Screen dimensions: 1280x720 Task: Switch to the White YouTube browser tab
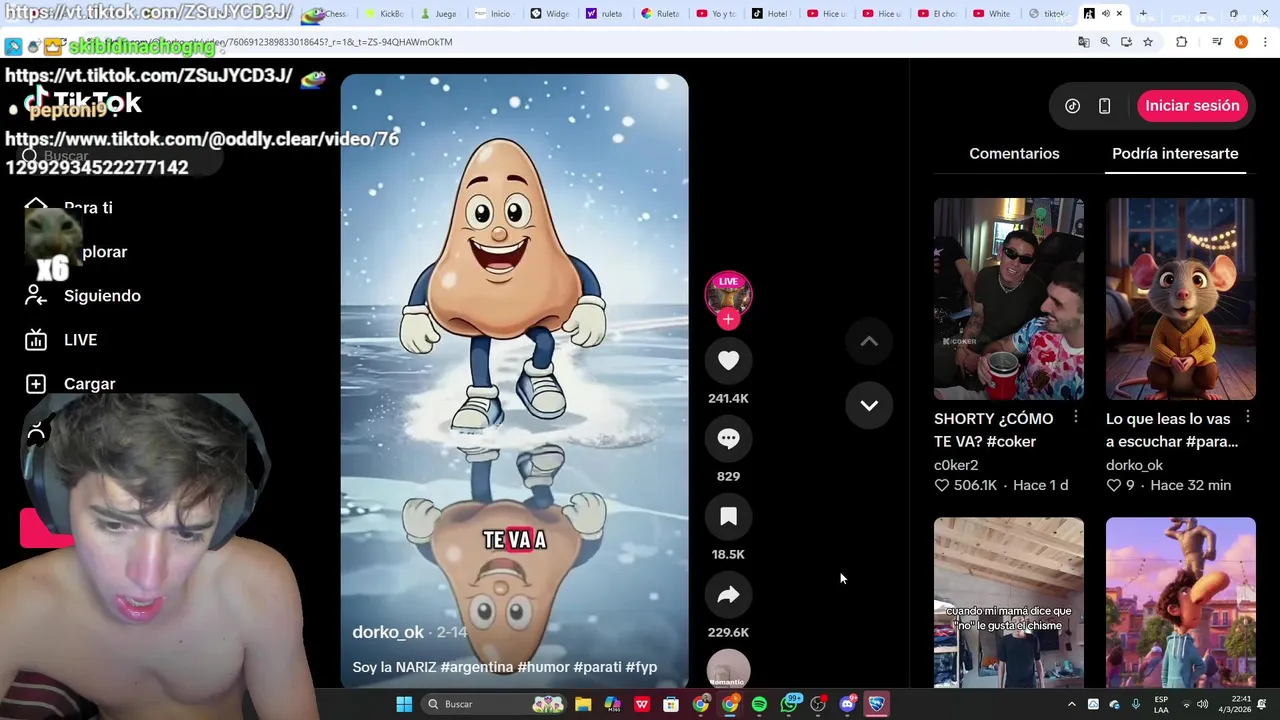click(993, 14)
